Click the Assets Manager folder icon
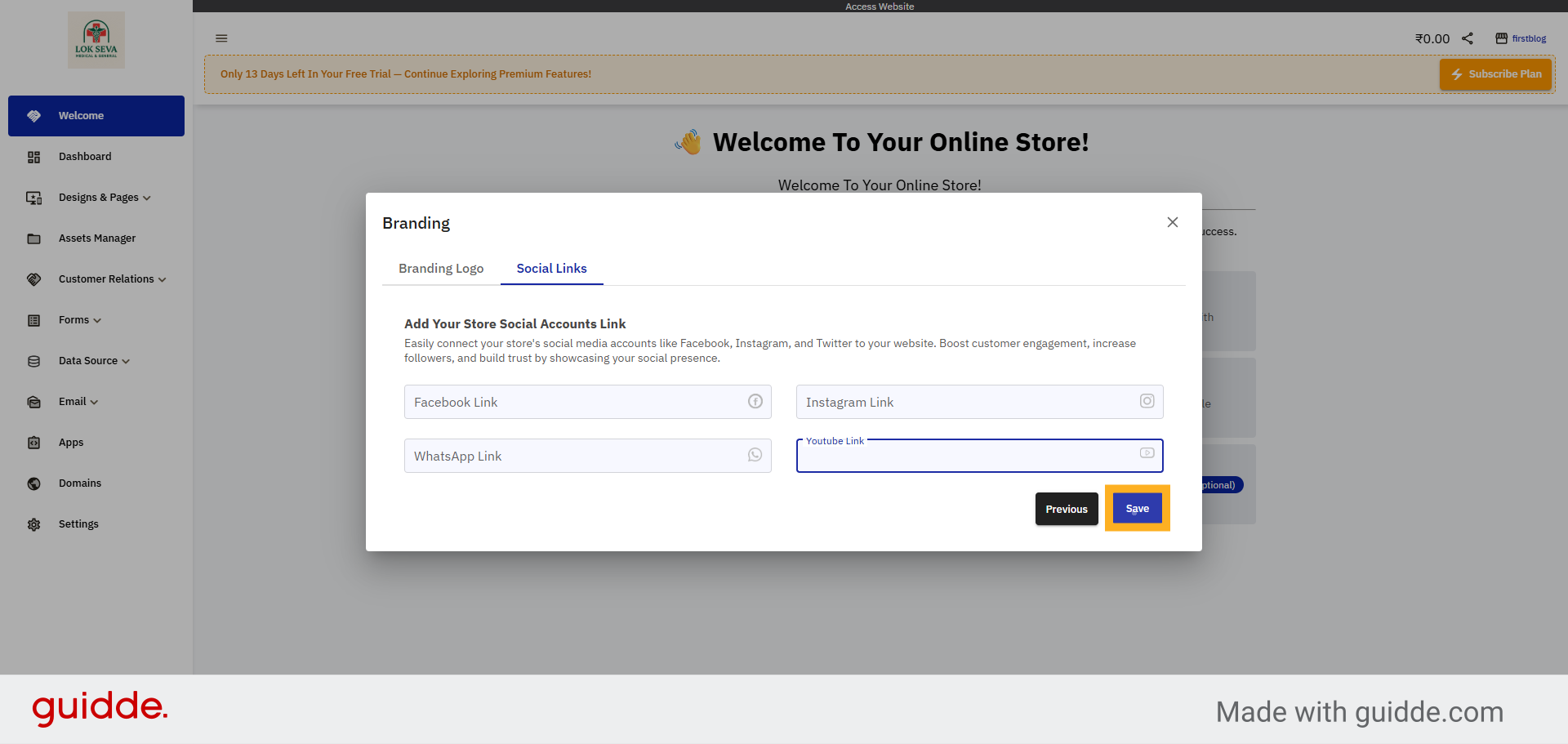The width and height of the screenshot is (1568, 744). pyautogui.click(x=33, y=238)
